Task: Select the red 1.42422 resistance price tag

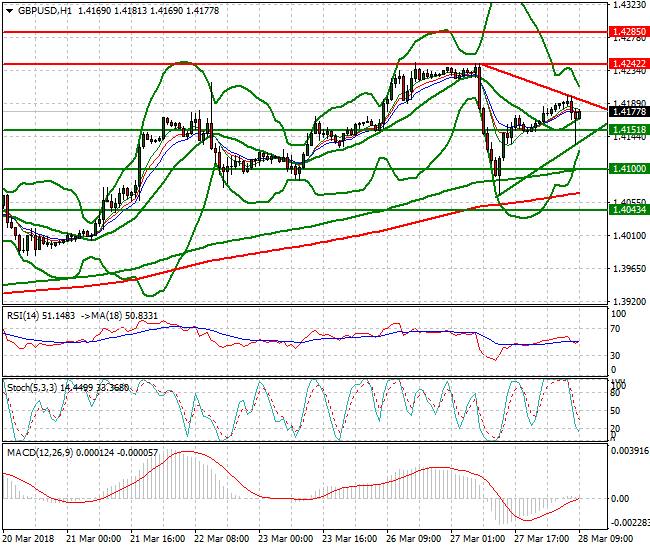Action: pos(628,63)
